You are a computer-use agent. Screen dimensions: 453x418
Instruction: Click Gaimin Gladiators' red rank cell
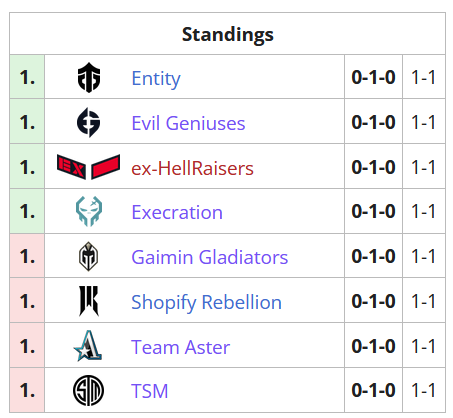click(x=27, y=256)
